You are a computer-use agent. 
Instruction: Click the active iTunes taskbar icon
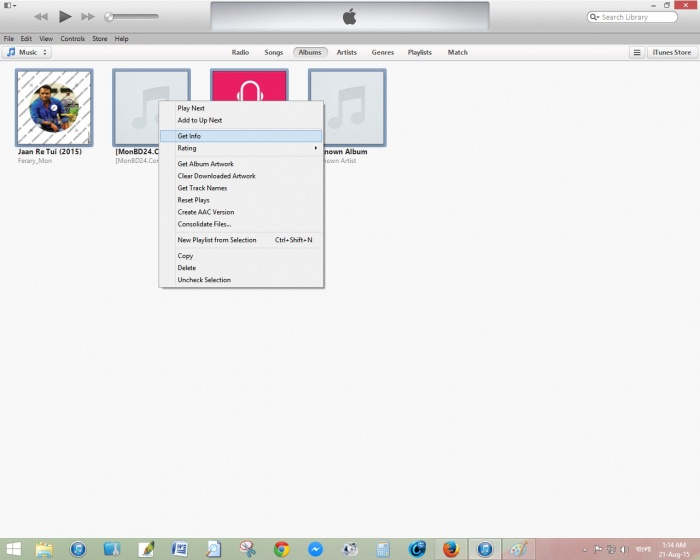coord(485,549)
